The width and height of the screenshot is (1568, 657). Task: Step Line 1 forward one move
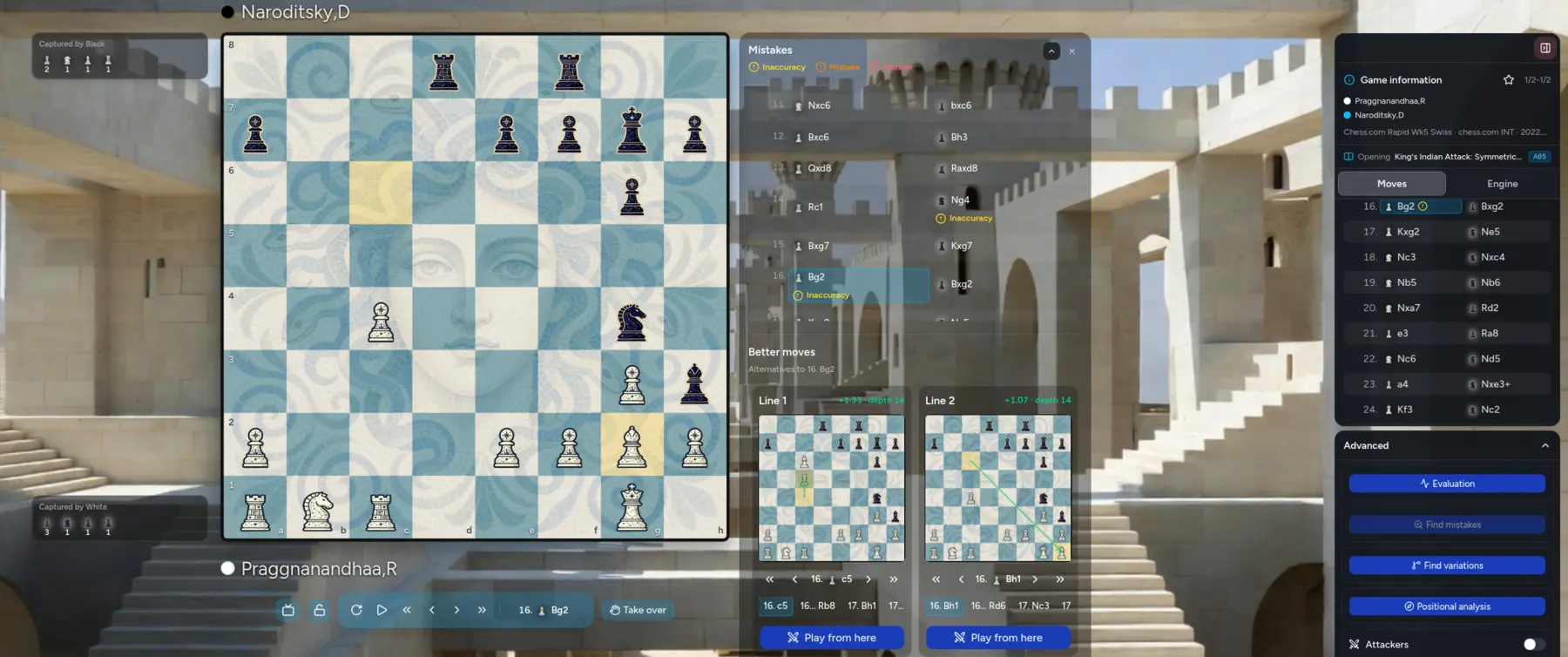868,579
